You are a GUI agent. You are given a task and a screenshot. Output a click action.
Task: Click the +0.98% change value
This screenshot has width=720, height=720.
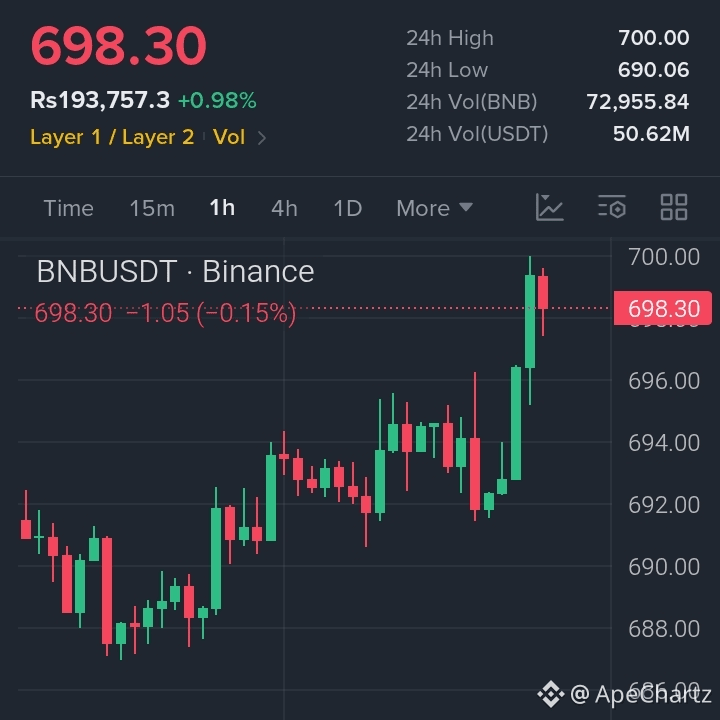(217, 101)
